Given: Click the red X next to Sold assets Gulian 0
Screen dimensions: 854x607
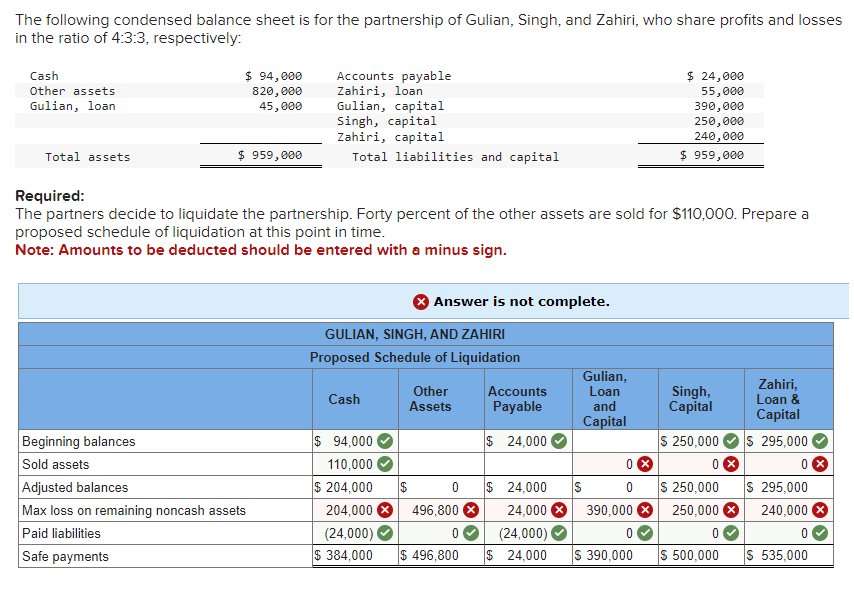Looking at the screenshot, I should coord(642,462).
